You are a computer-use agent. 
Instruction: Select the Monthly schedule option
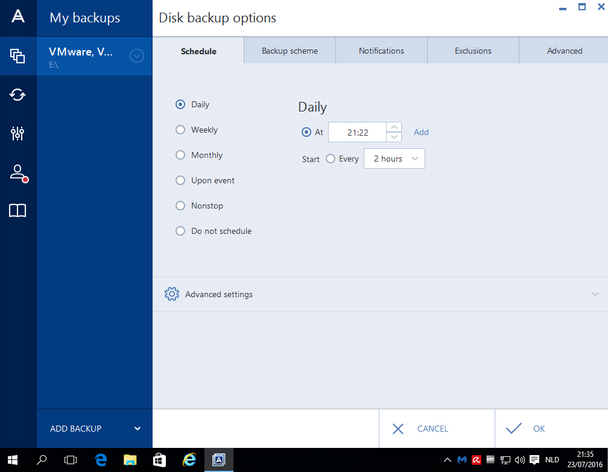[180, 155]
